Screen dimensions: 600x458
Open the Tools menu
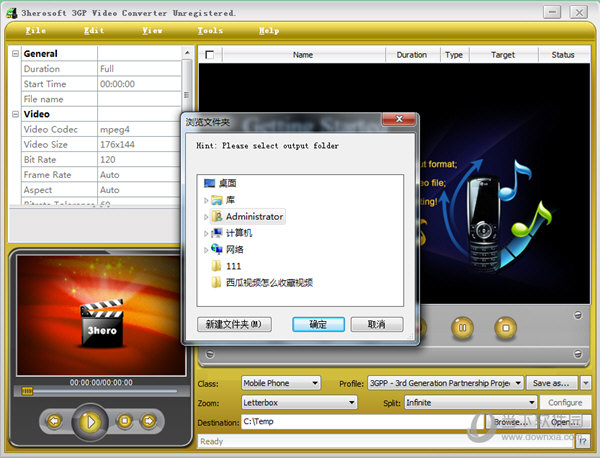coord(210,31)
